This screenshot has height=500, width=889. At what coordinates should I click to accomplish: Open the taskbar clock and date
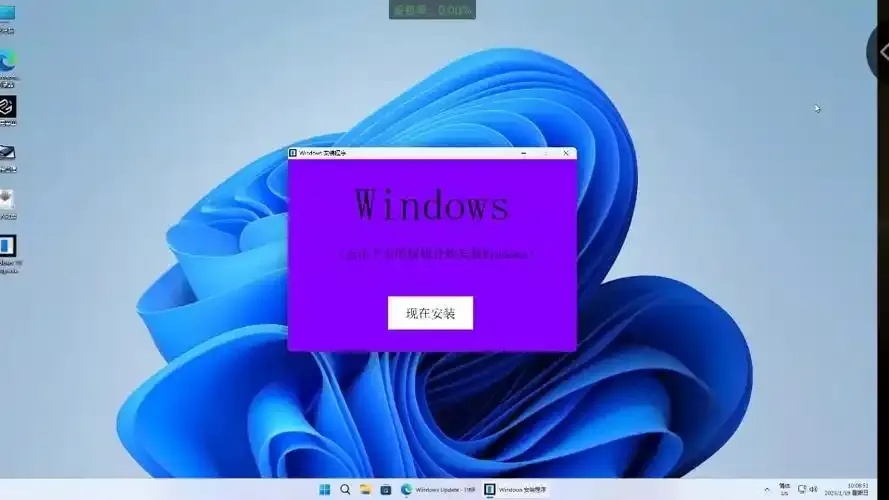846,490
